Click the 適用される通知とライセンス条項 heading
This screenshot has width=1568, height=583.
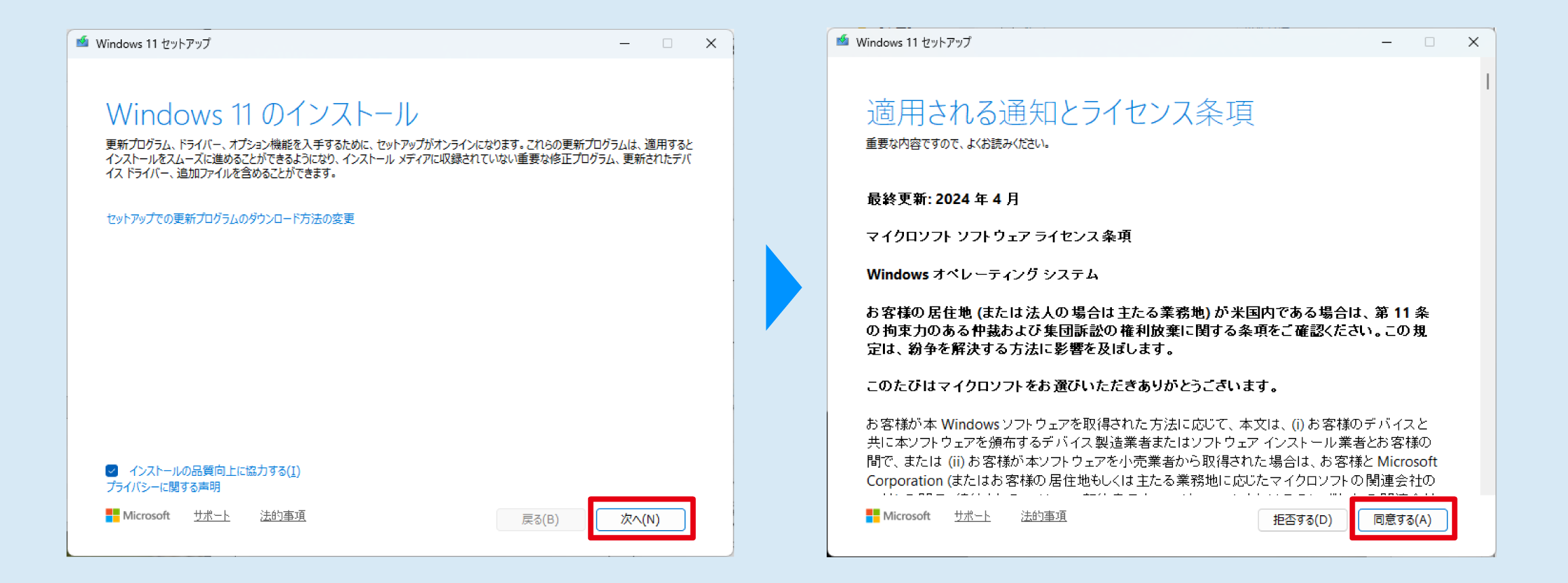(x=1060, y=112)
